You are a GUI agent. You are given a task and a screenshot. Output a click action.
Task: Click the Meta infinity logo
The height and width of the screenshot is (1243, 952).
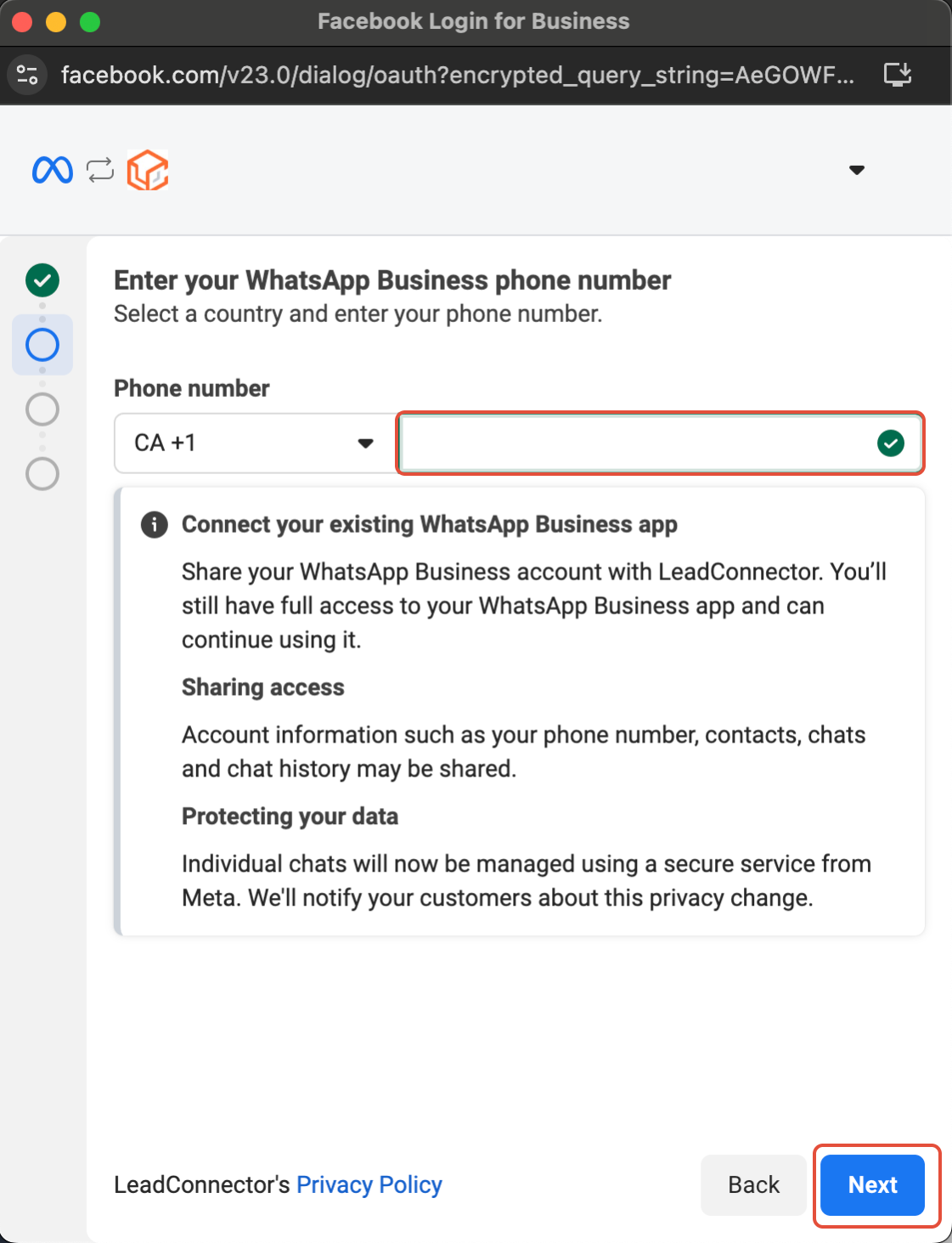pyautogui.click(x=53, y=170)
